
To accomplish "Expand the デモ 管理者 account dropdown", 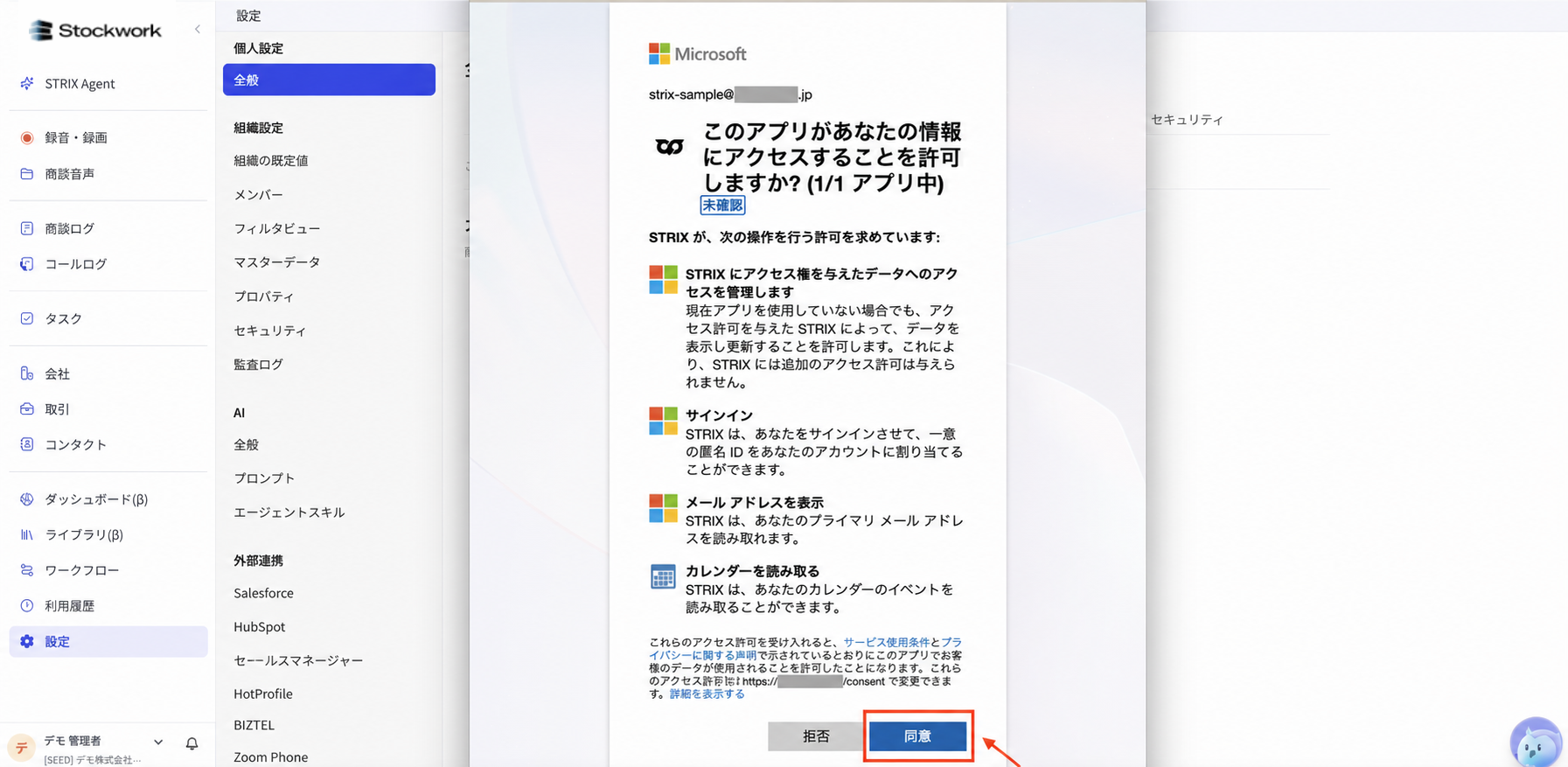I will 158,742.
